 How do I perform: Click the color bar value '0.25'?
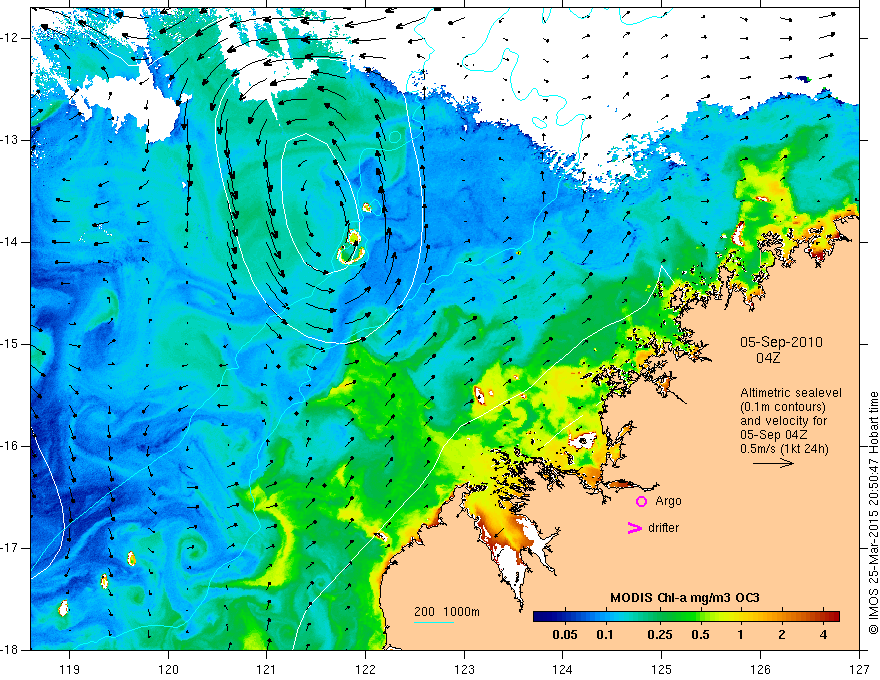pos(659,635)
